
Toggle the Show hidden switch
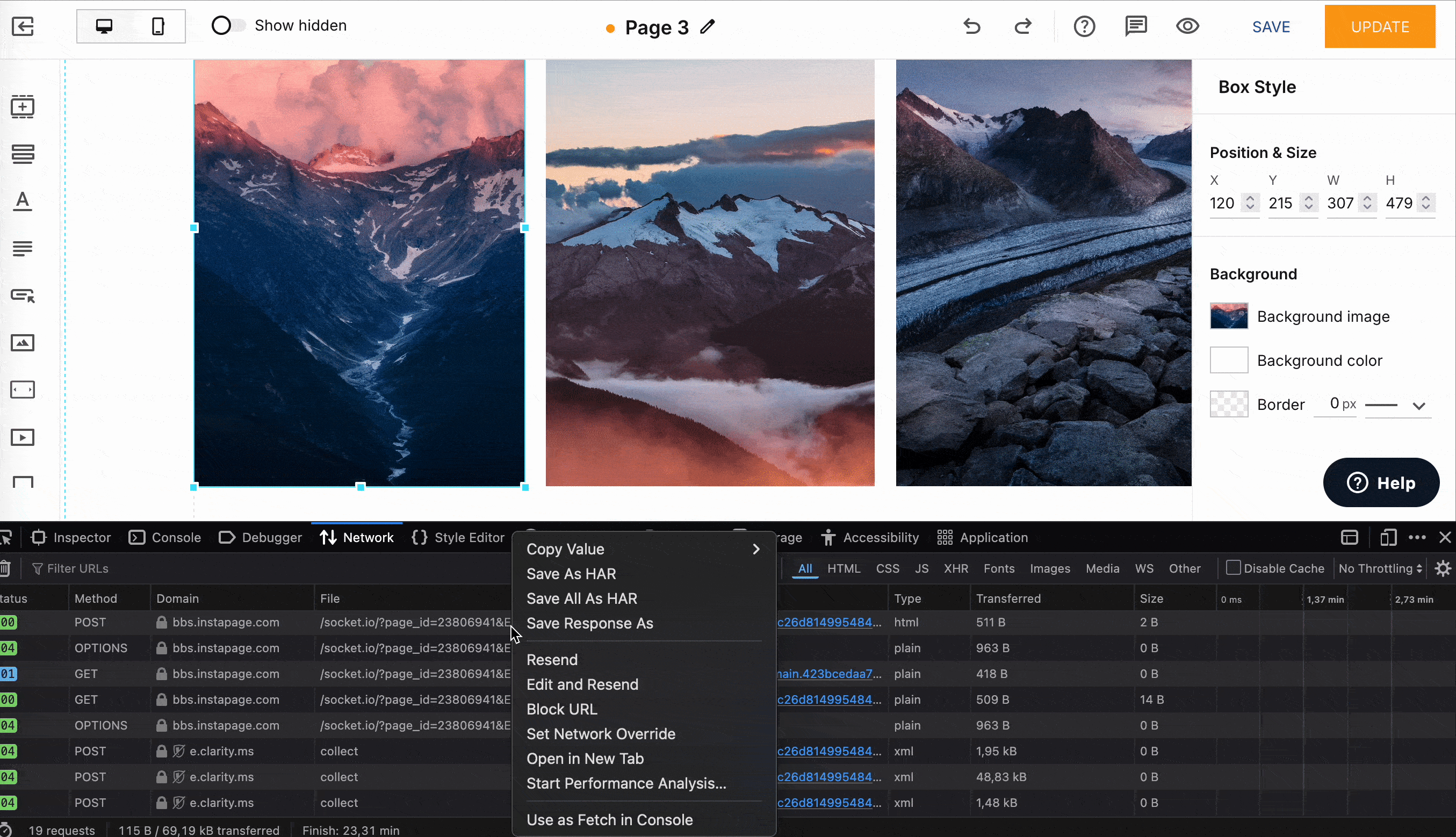tap(228, 26)
